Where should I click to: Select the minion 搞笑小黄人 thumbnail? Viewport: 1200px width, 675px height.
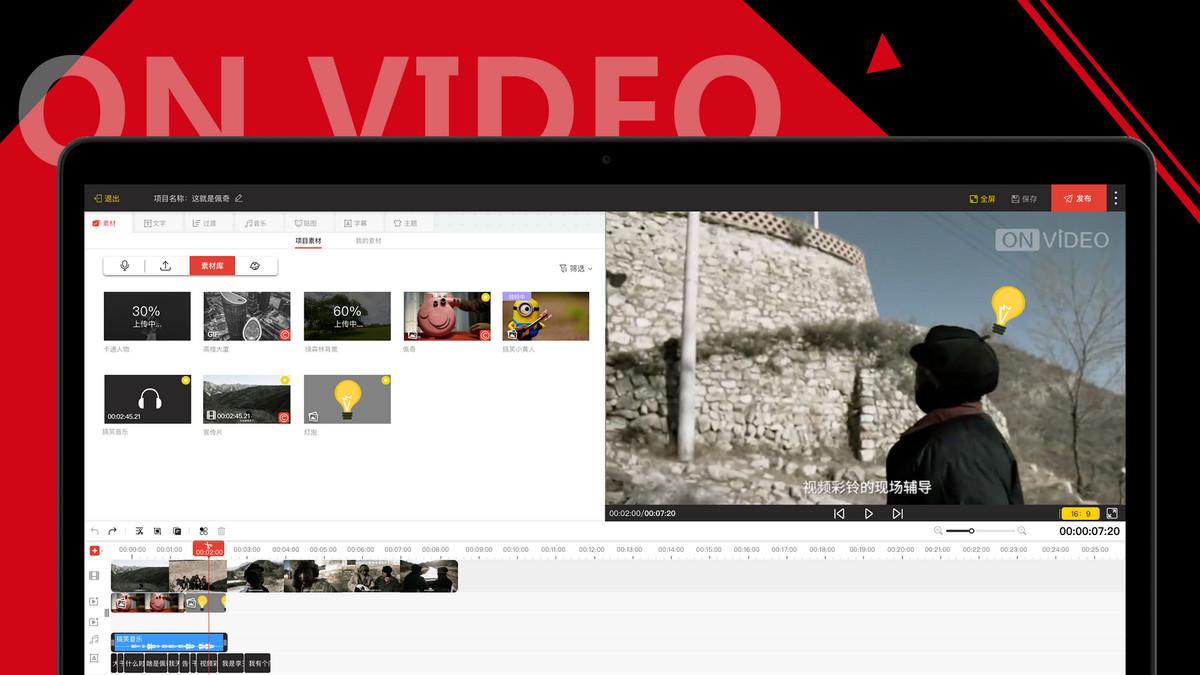(x=546, y=316)
